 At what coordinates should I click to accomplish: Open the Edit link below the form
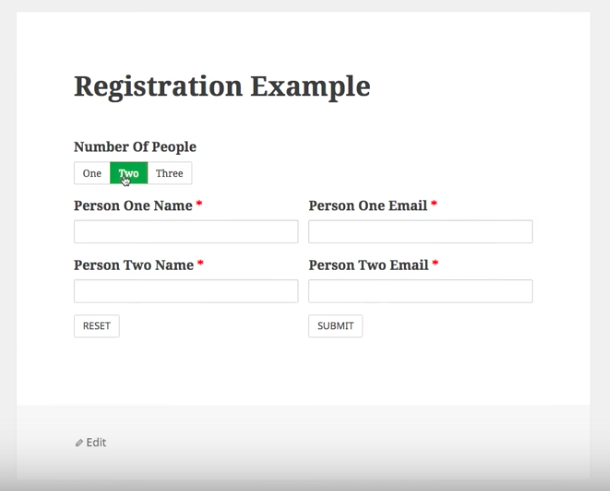coord(96,442)
